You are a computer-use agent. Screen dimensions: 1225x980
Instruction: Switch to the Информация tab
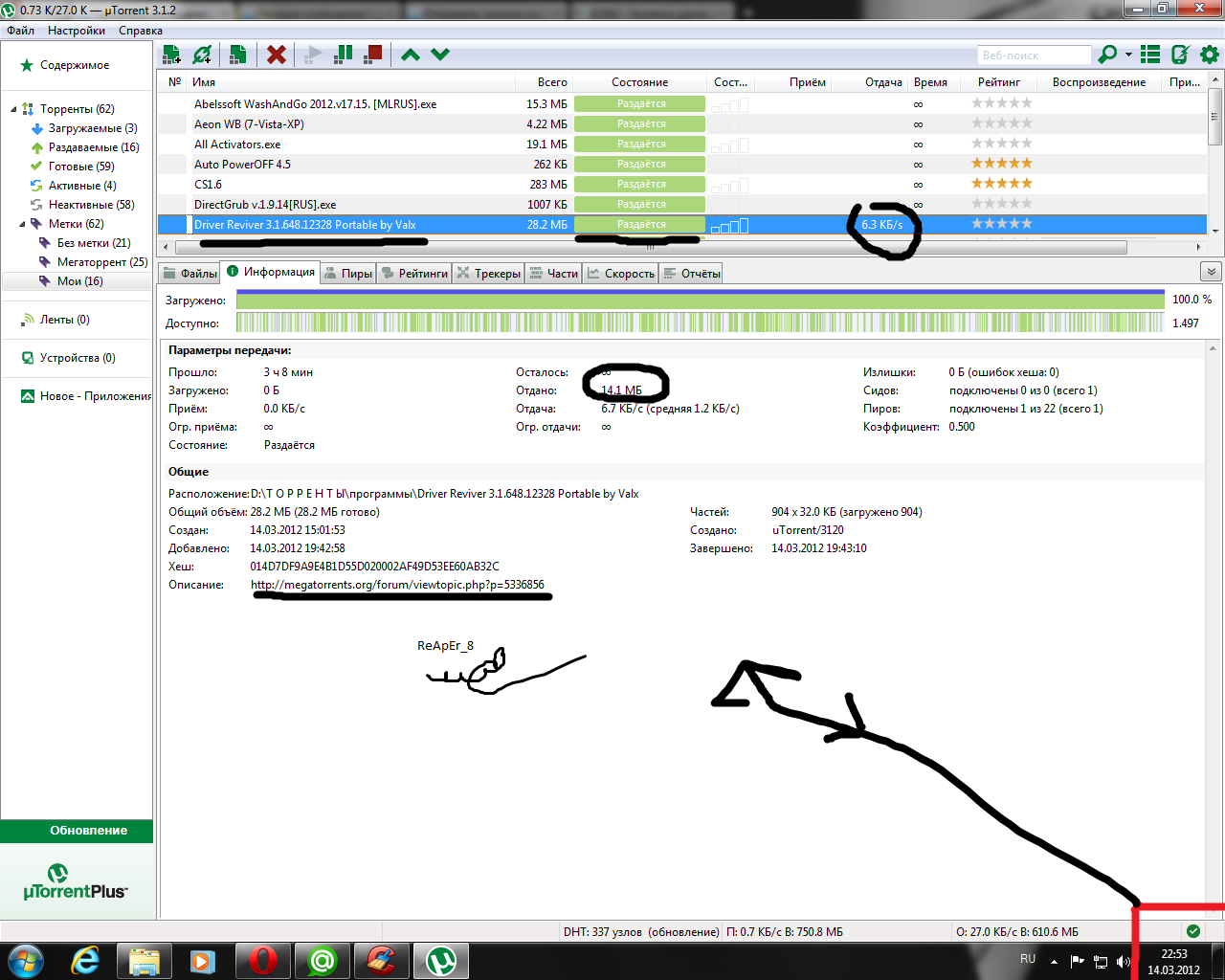coord(271,272)
